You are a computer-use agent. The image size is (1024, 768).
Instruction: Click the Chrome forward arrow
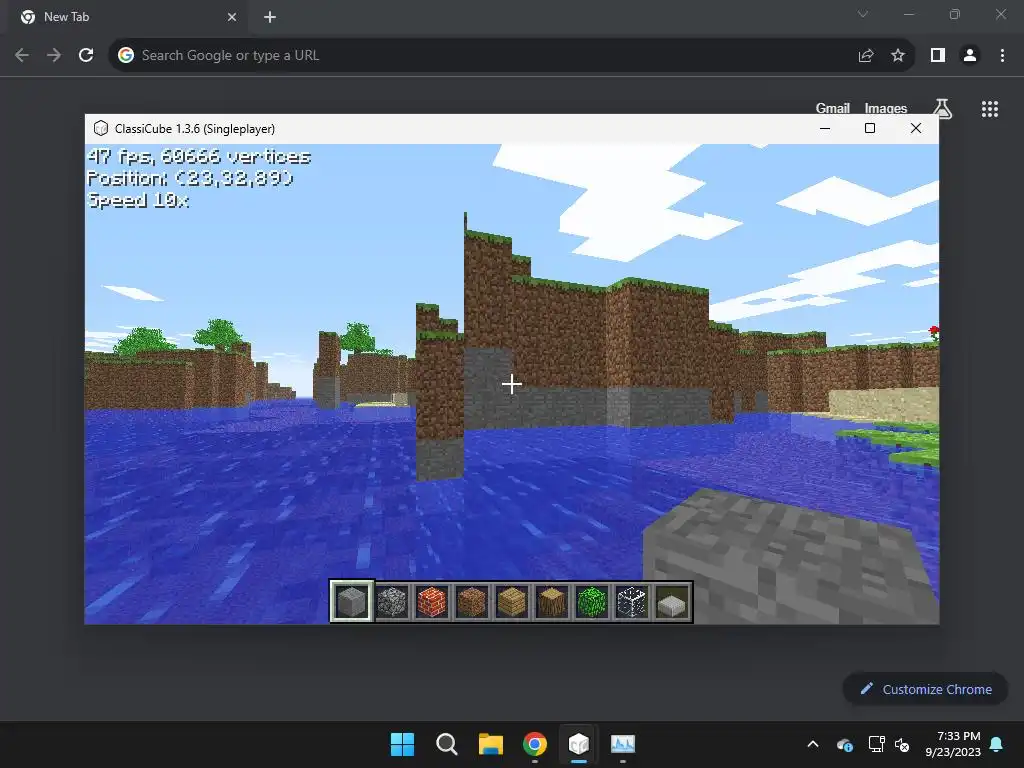pos(54,56)
